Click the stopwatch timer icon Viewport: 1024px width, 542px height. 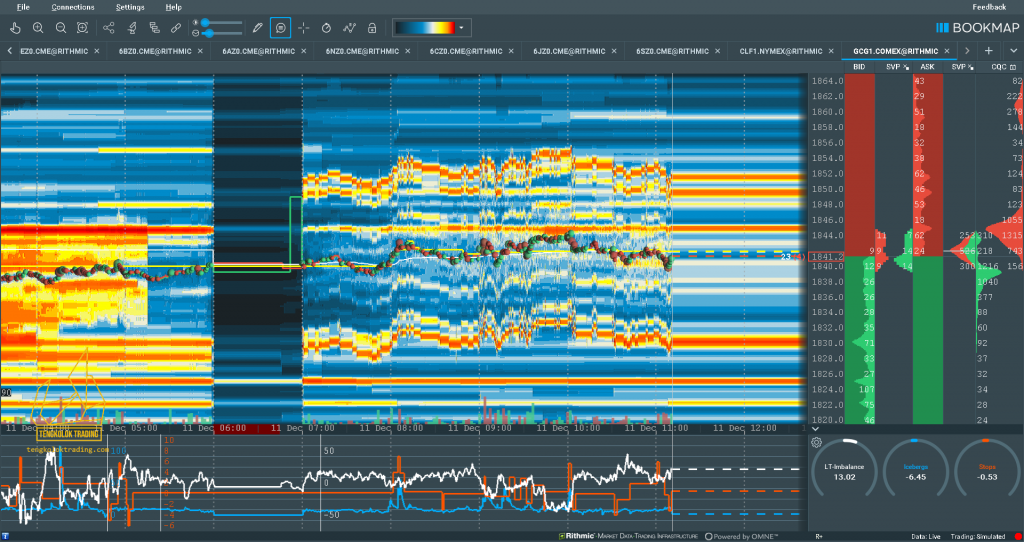[x=327, y=28]
